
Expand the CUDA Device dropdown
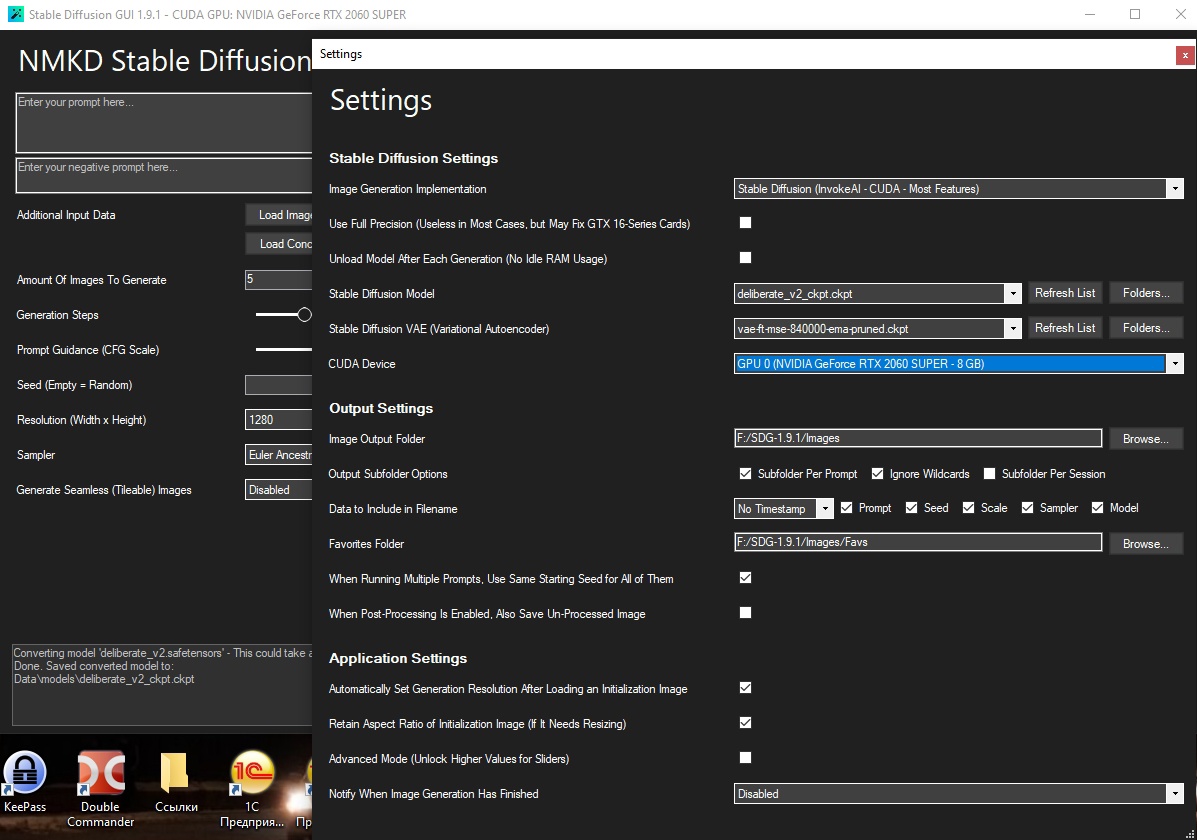click(x=1175, y=364)
